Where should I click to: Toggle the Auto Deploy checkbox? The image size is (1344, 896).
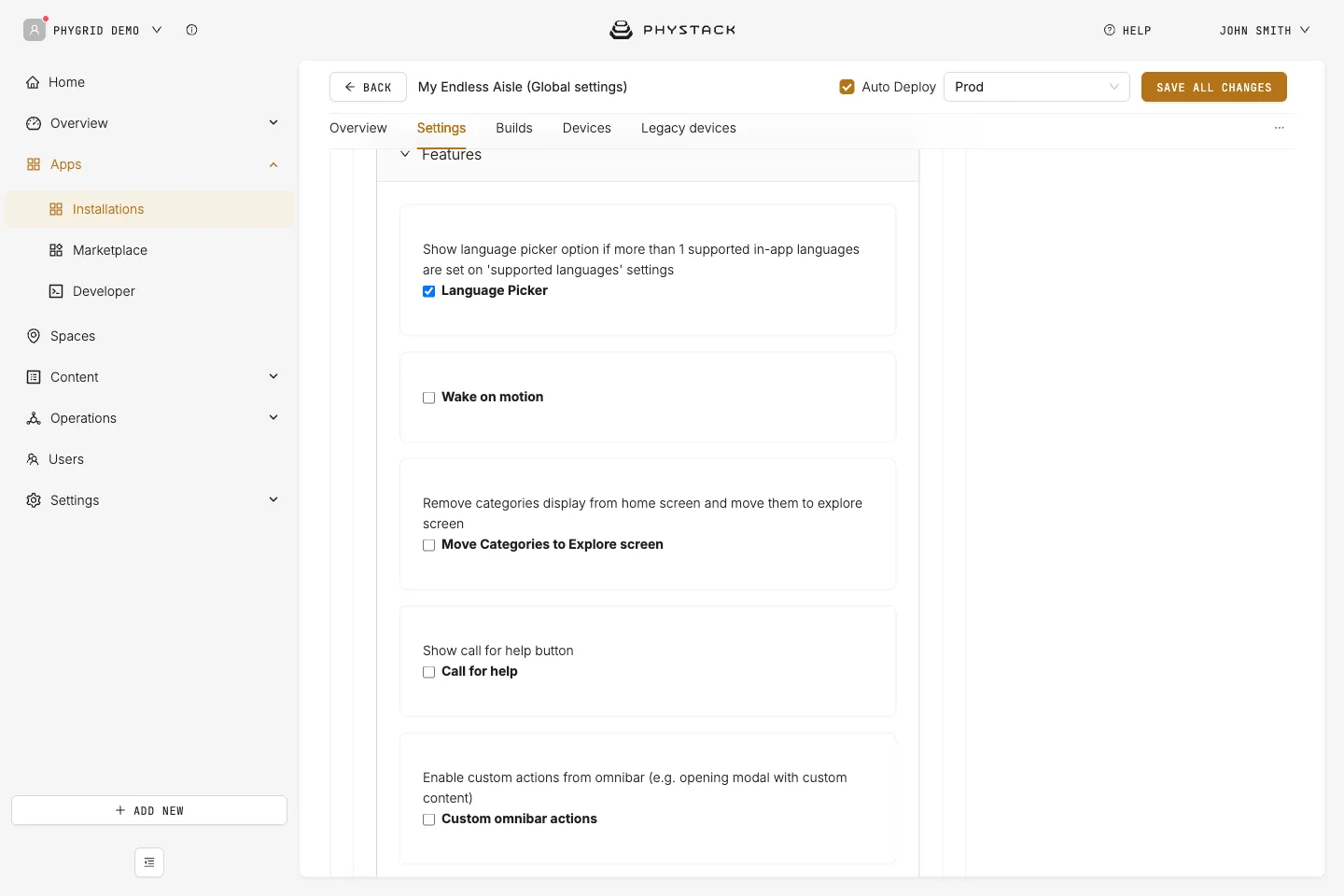(847, 87)
